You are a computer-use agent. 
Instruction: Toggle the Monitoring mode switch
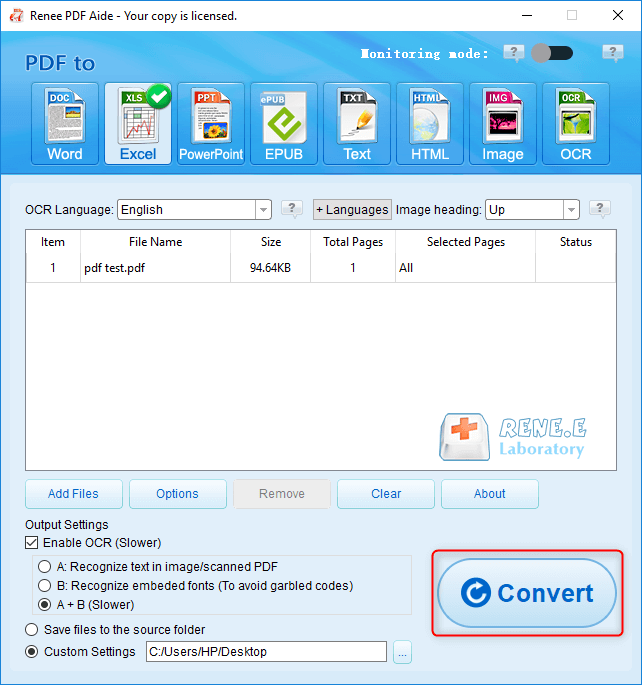pos(552,53)
